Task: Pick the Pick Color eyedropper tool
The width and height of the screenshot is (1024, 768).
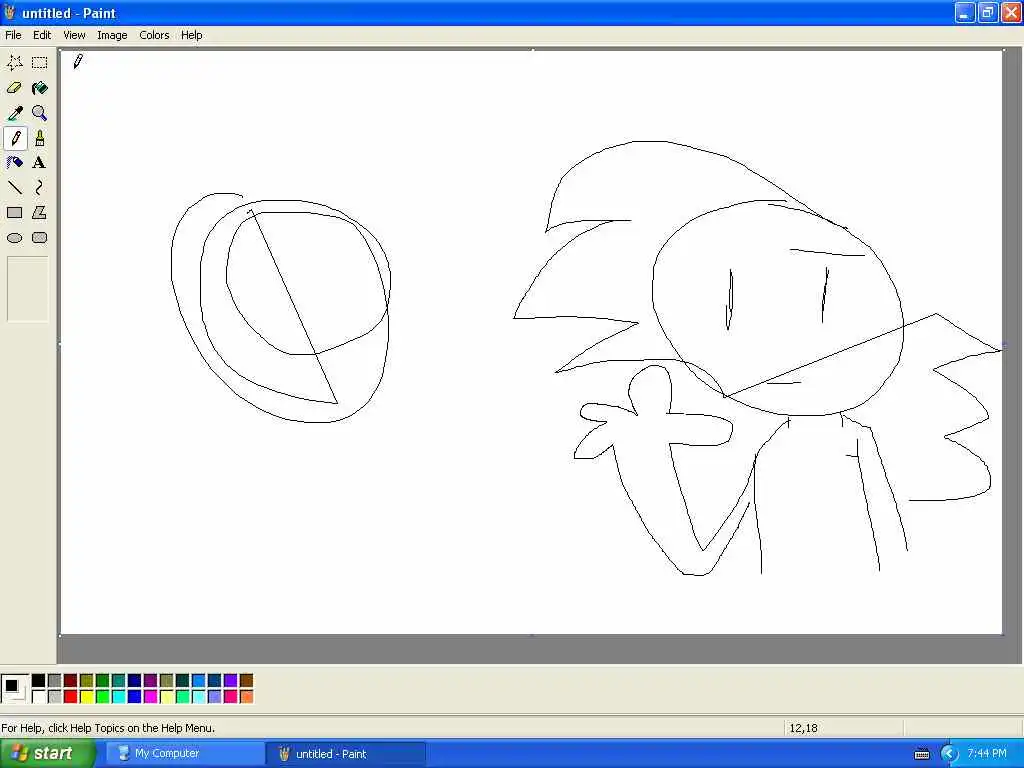Action: point(14,113)
